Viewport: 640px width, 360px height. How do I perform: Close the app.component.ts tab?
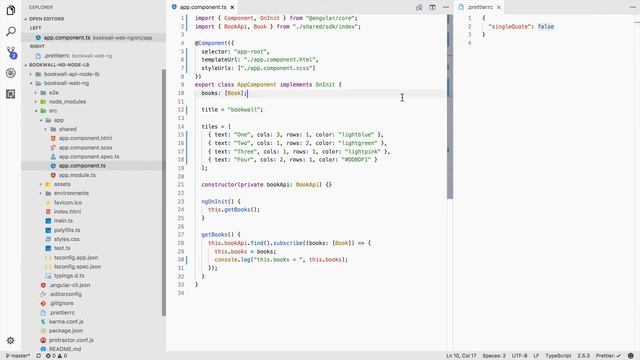[x=232, y=7]
